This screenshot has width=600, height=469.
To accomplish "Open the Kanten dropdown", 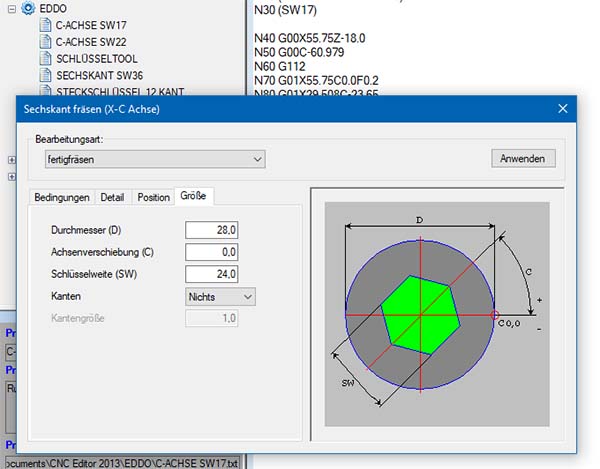I will click(x=220, y=297).
